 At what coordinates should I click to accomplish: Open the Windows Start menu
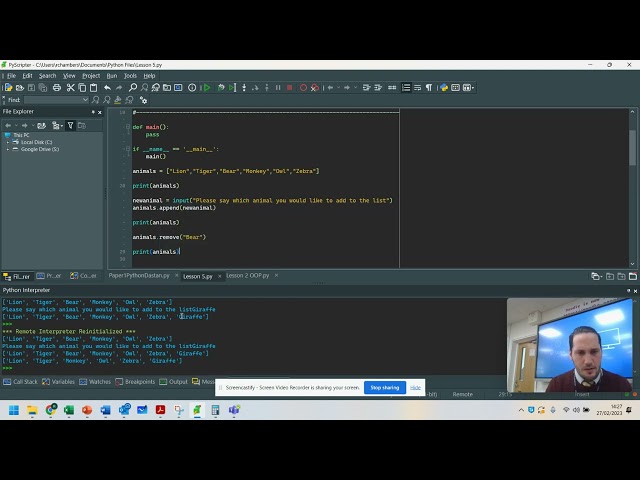click(x=14, y=410)
